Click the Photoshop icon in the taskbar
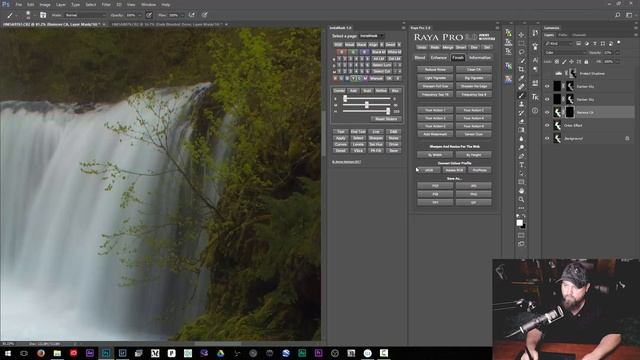Screen dimensions: 640x360 [106, 353]
